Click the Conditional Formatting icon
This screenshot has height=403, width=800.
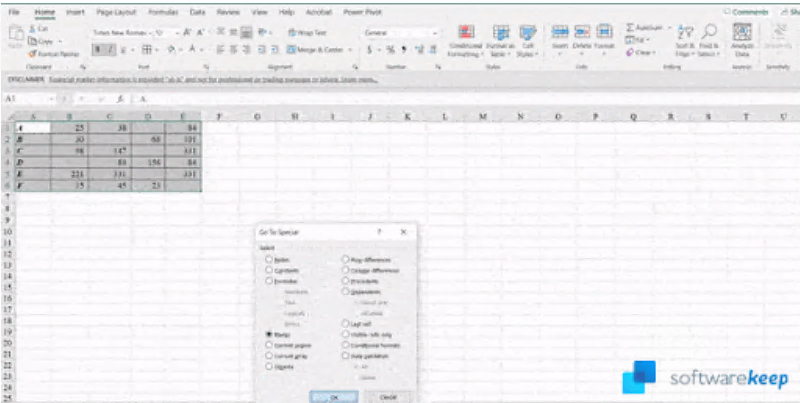[x=466, y=35]
